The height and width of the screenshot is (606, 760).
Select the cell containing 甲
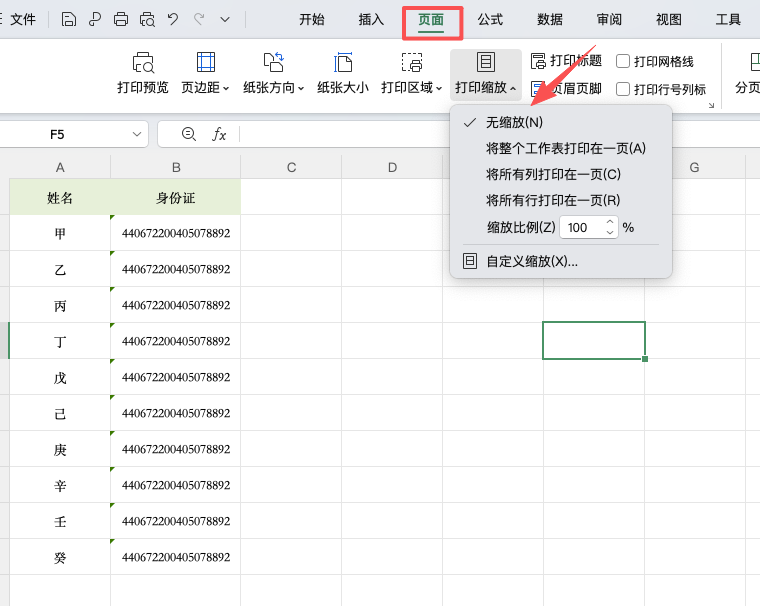click(60, 233)
